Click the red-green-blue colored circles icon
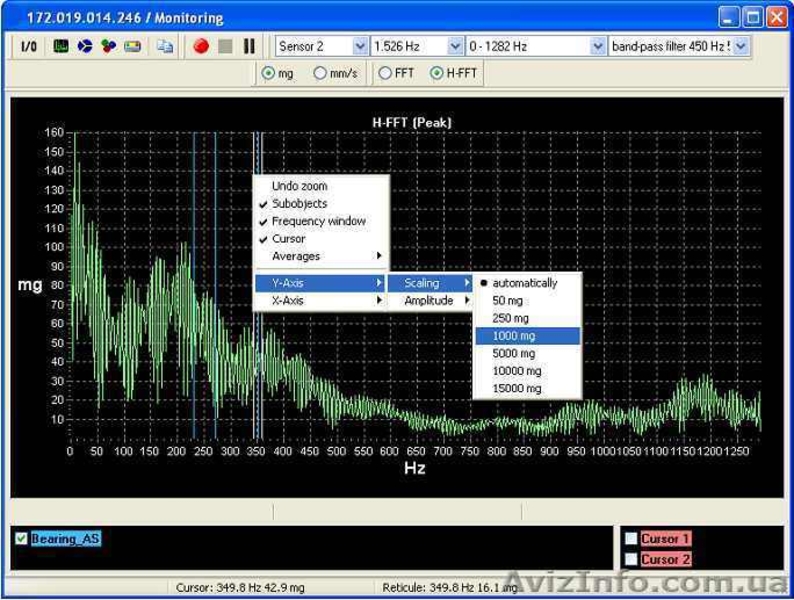794x600 pixels. click(108, 47)
